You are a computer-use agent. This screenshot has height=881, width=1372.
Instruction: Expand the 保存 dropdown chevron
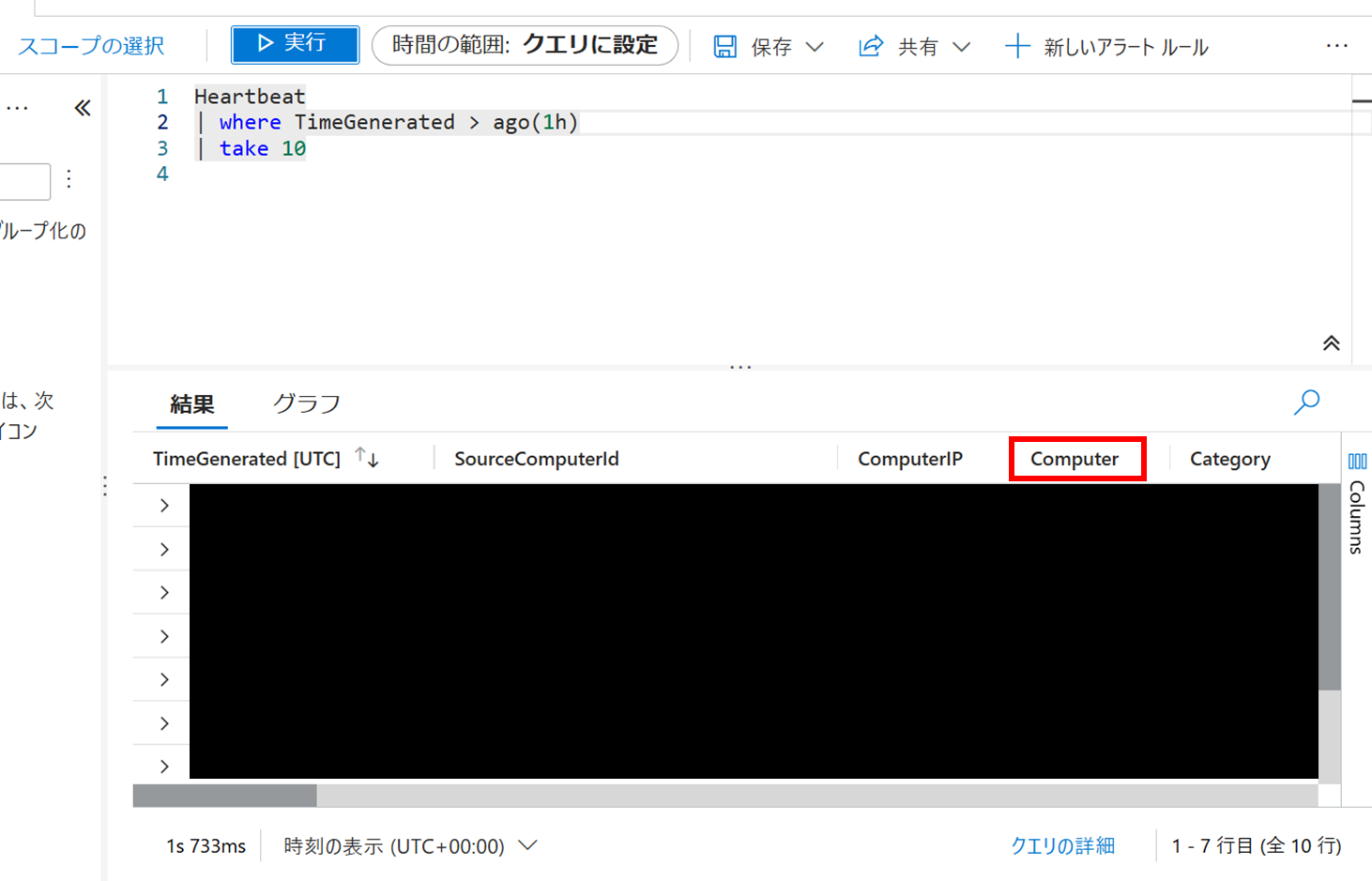(815, 46)
